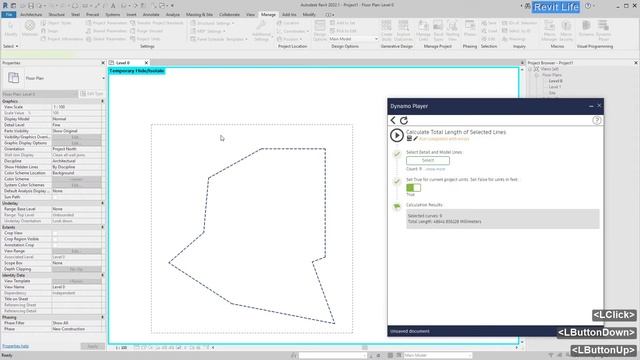Toggle Crop View checkbox
This screenshot has height=360, width=640.
coord(55,233)
